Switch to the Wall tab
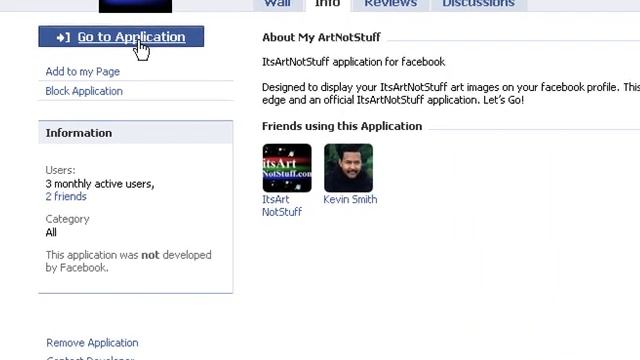Screen dimensions: 640x360 tap(278, 4)
